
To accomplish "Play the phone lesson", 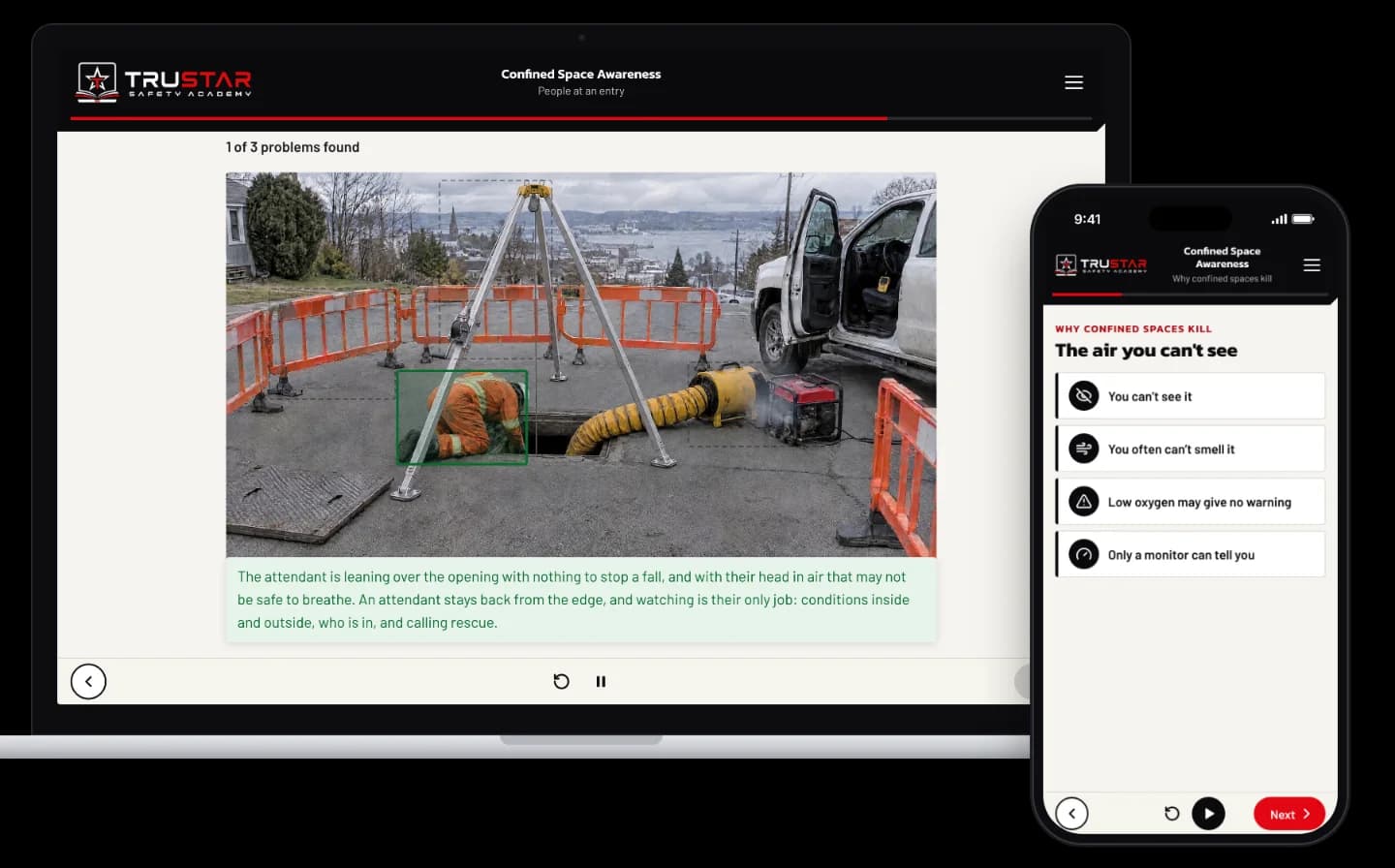I will tap(1208, 814).
